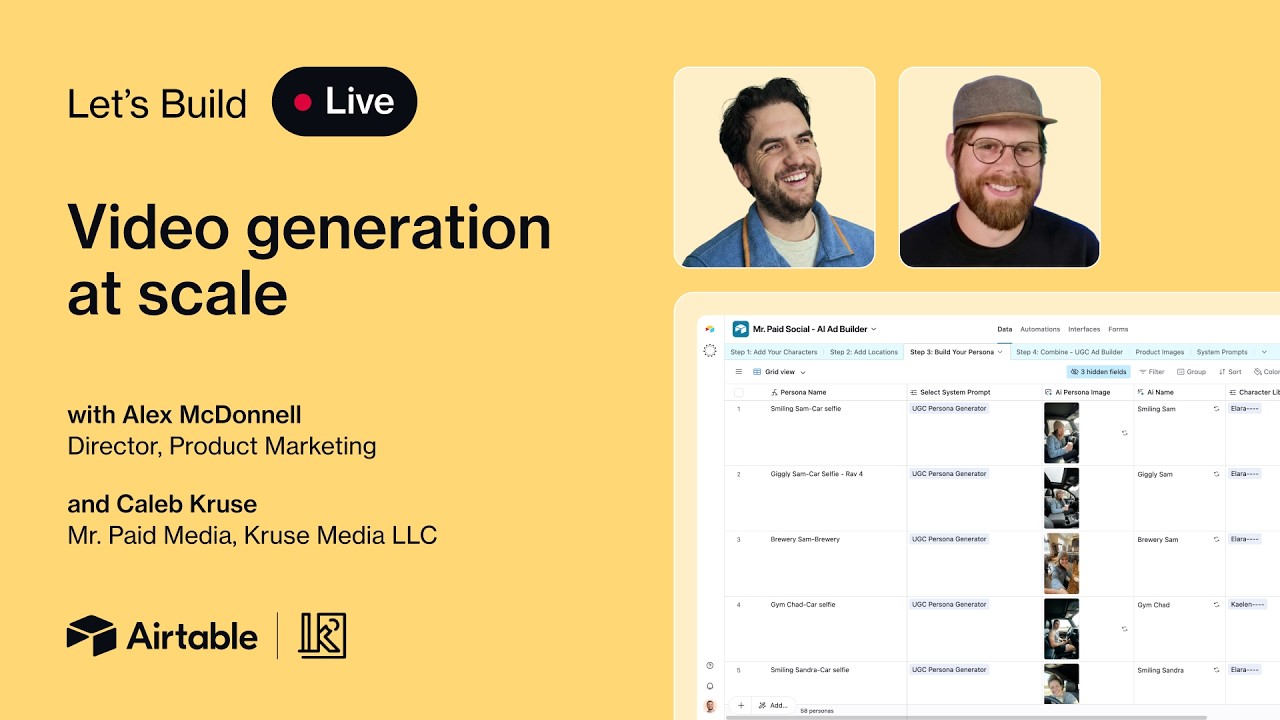This screenshot has width=1280, height=720.
Task: Expand the more tables chevron
Action: point(1264,352)
